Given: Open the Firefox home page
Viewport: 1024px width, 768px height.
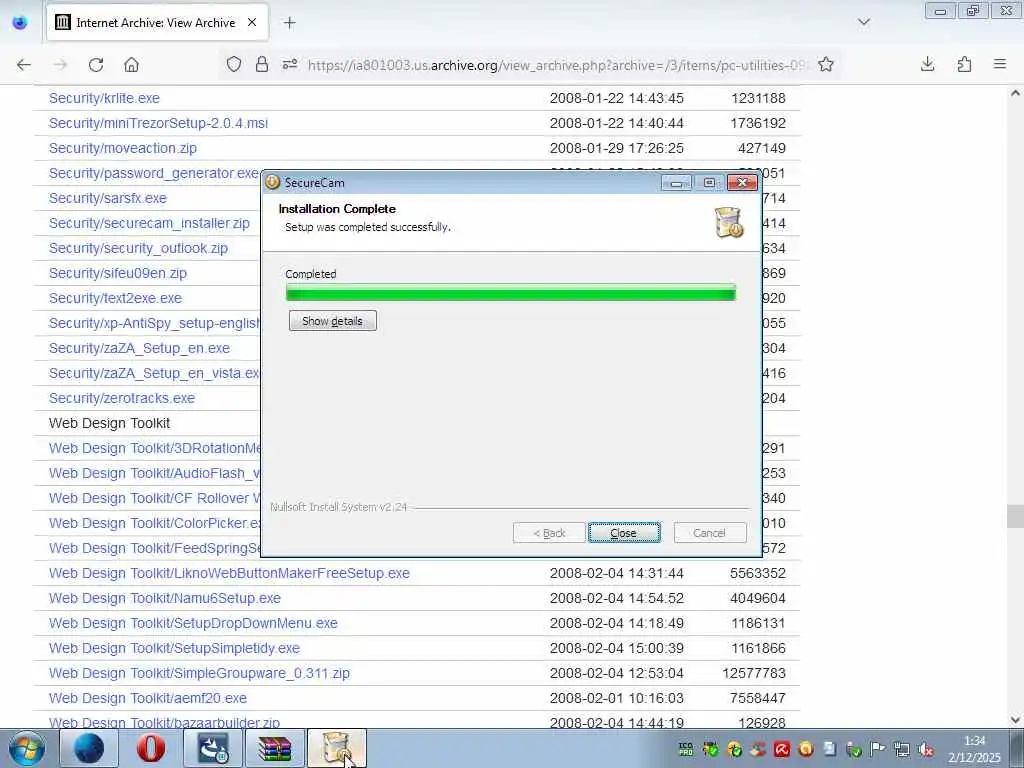Looking at the screenshot, I should (131, 65).
